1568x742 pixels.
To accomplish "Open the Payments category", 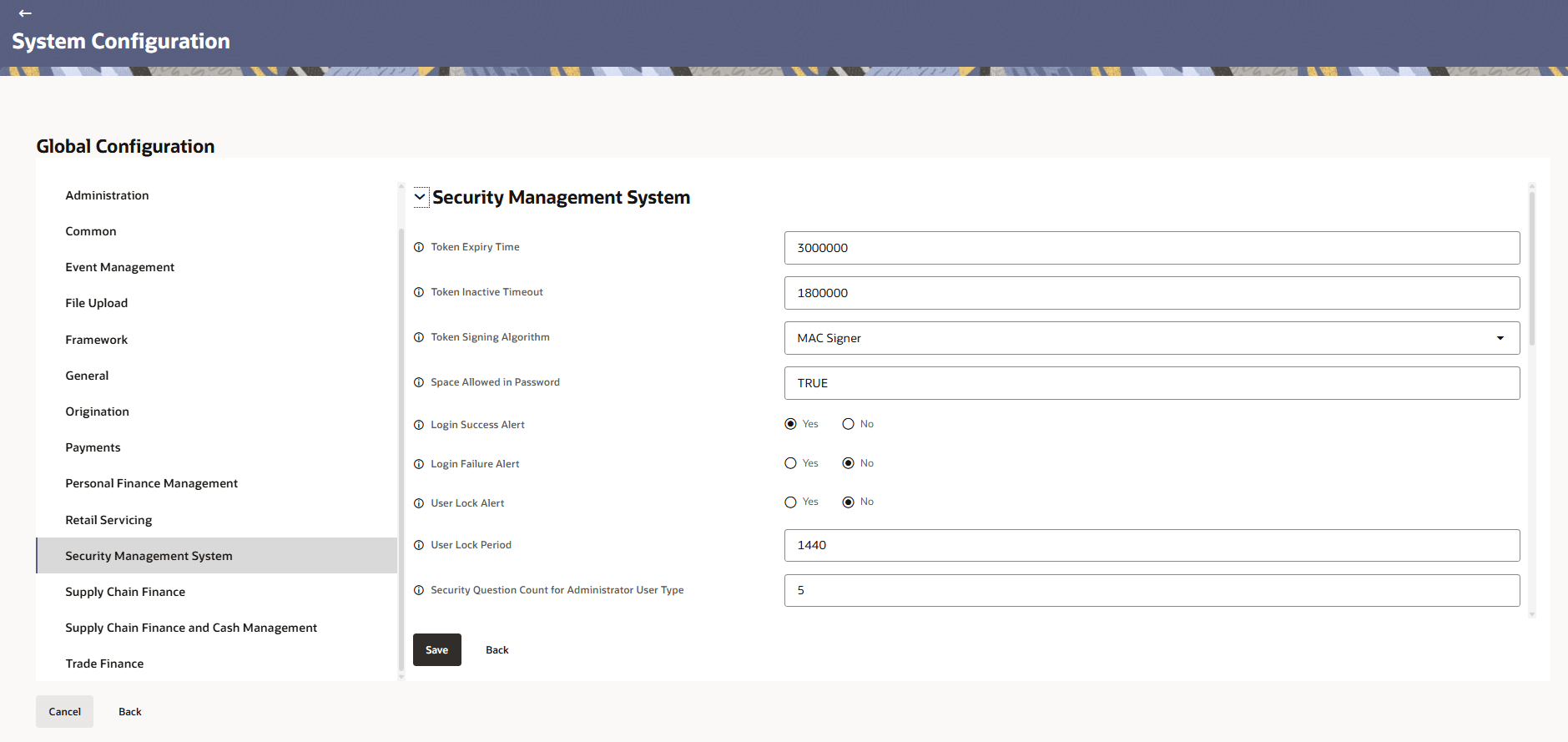I will pyautogui.click(x=216, y=447).
